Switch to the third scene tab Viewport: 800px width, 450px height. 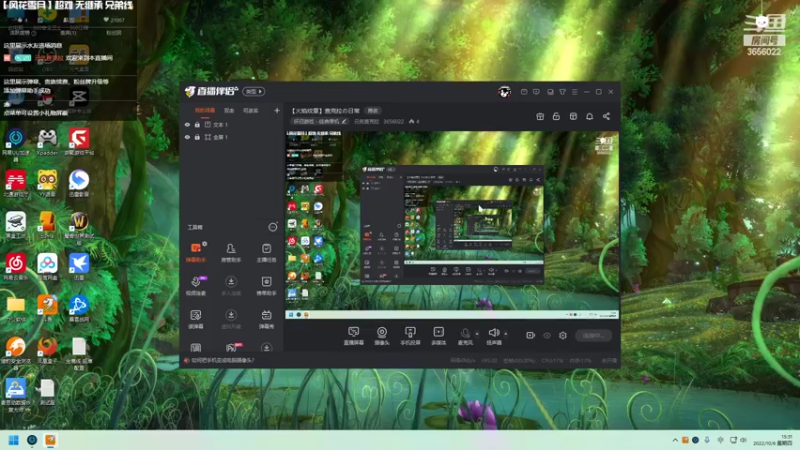tap(251, 110)
